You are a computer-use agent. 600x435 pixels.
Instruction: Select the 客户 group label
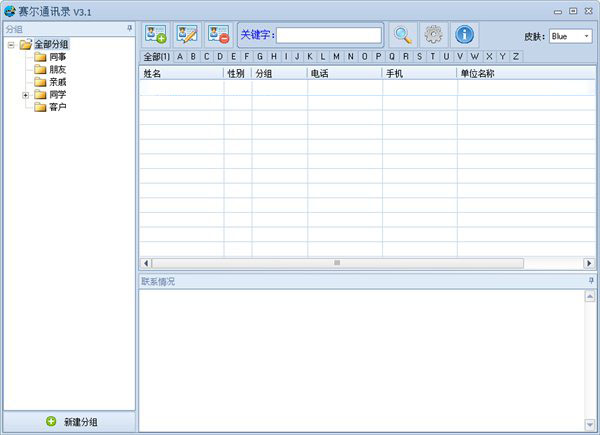coord(57,107)
